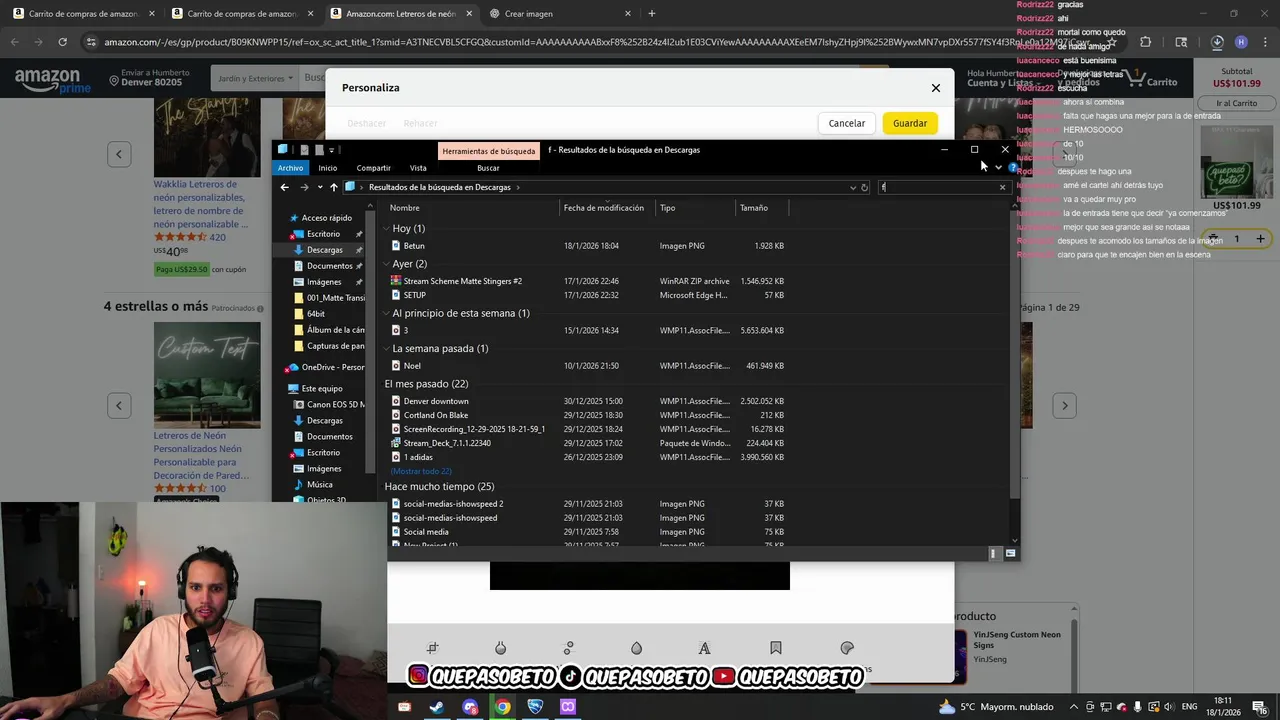Open pinned Escritorio in sidebar
This screenshot has height=720, width=1280.
323,234
